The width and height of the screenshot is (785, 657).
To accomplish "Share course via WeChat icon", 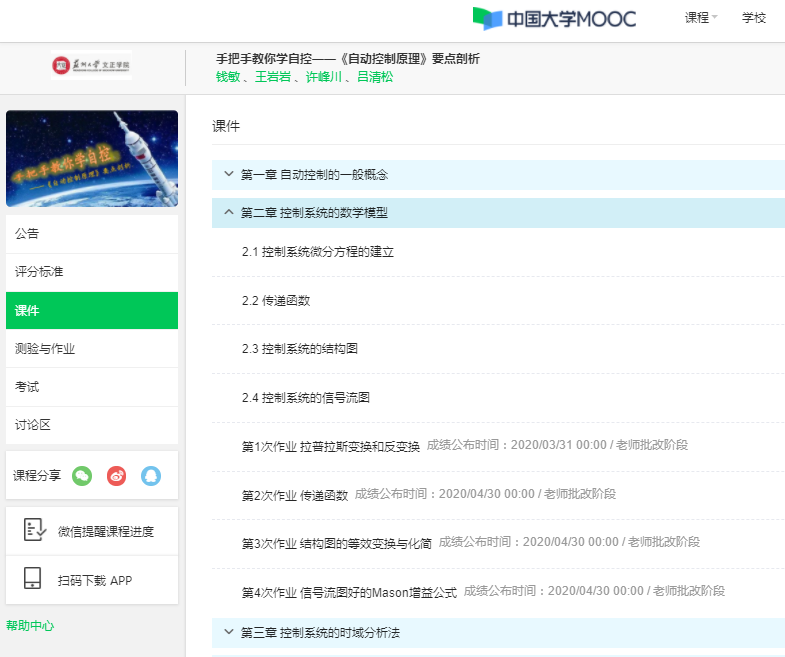I will (x=82, y=476).
